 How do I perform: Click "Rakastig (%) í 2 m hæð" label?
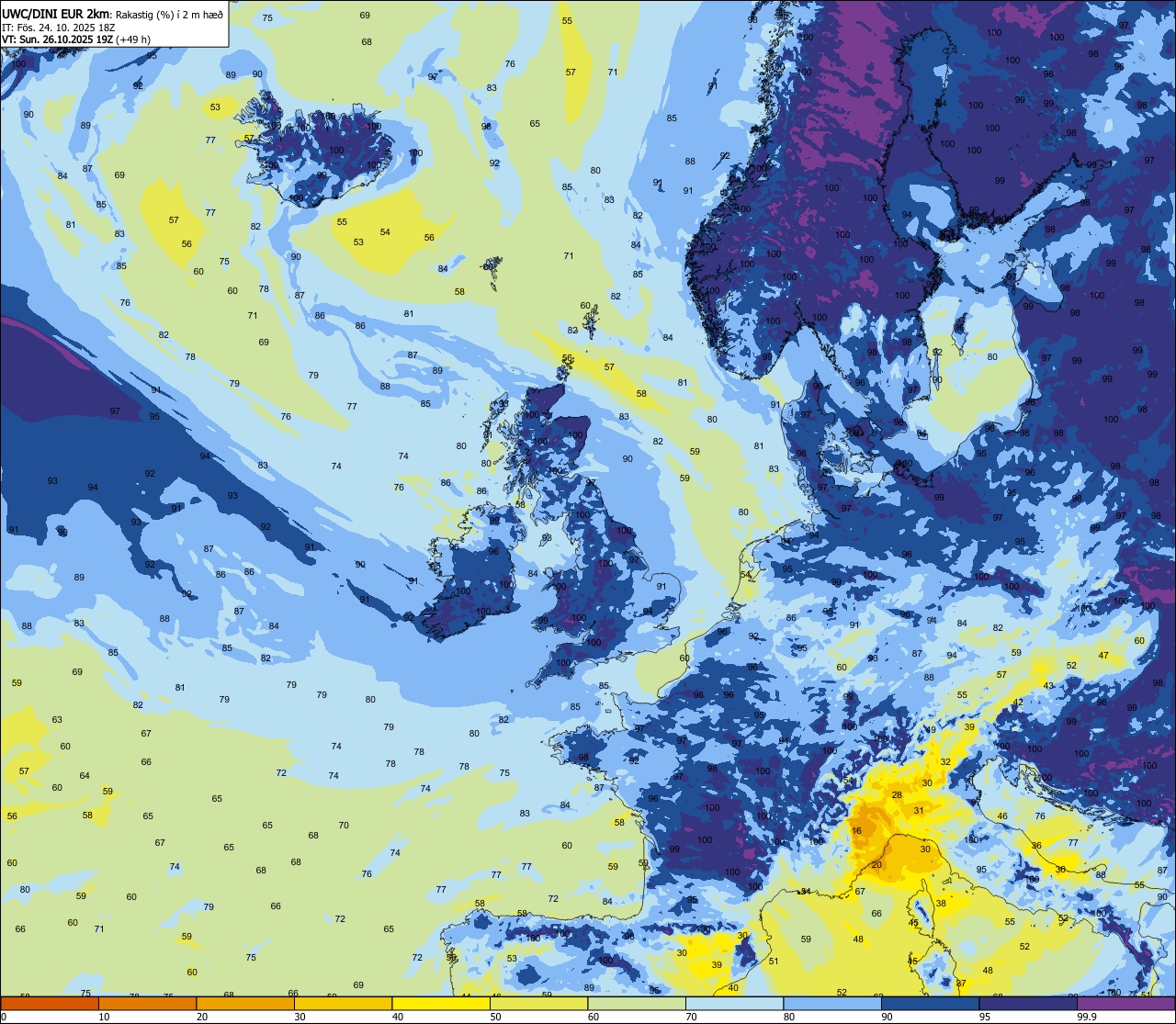[169, 14]
